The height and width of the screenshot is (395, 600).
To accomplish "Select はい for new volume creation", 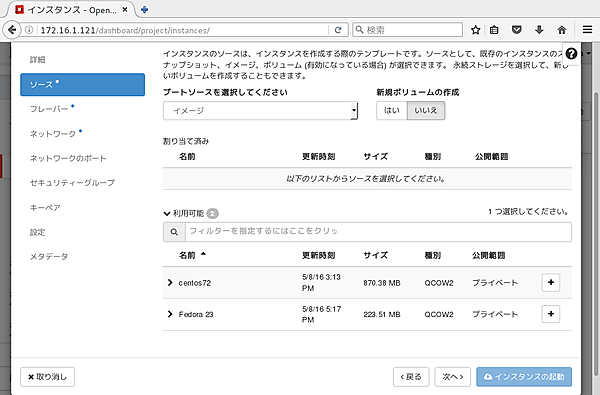I will [391, 111].
